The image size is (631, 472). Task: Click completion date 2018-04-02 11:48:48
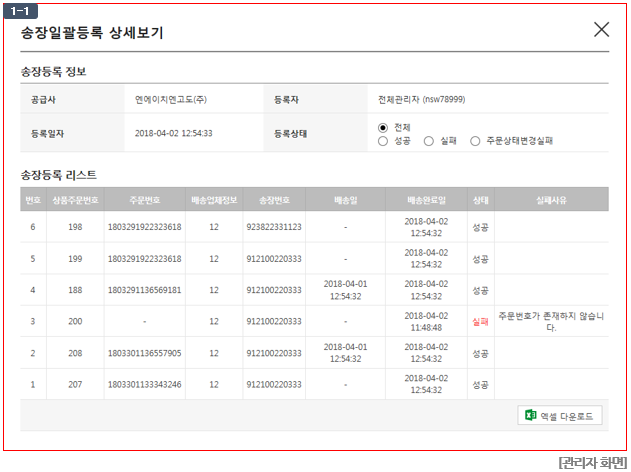[x=426, y=322]
